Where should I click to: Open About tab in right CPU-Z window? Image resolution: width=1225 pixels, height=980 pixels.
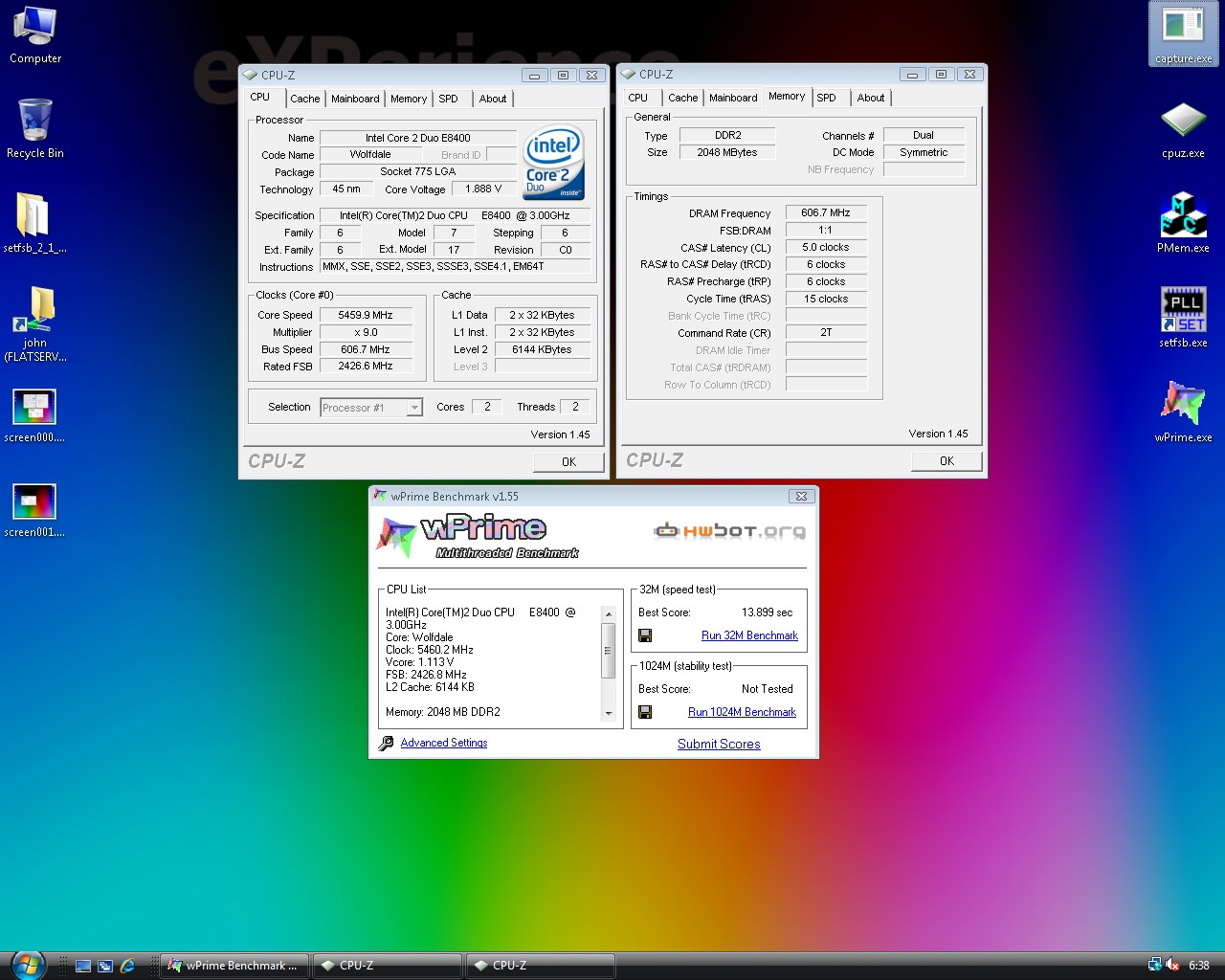(871, 98)
